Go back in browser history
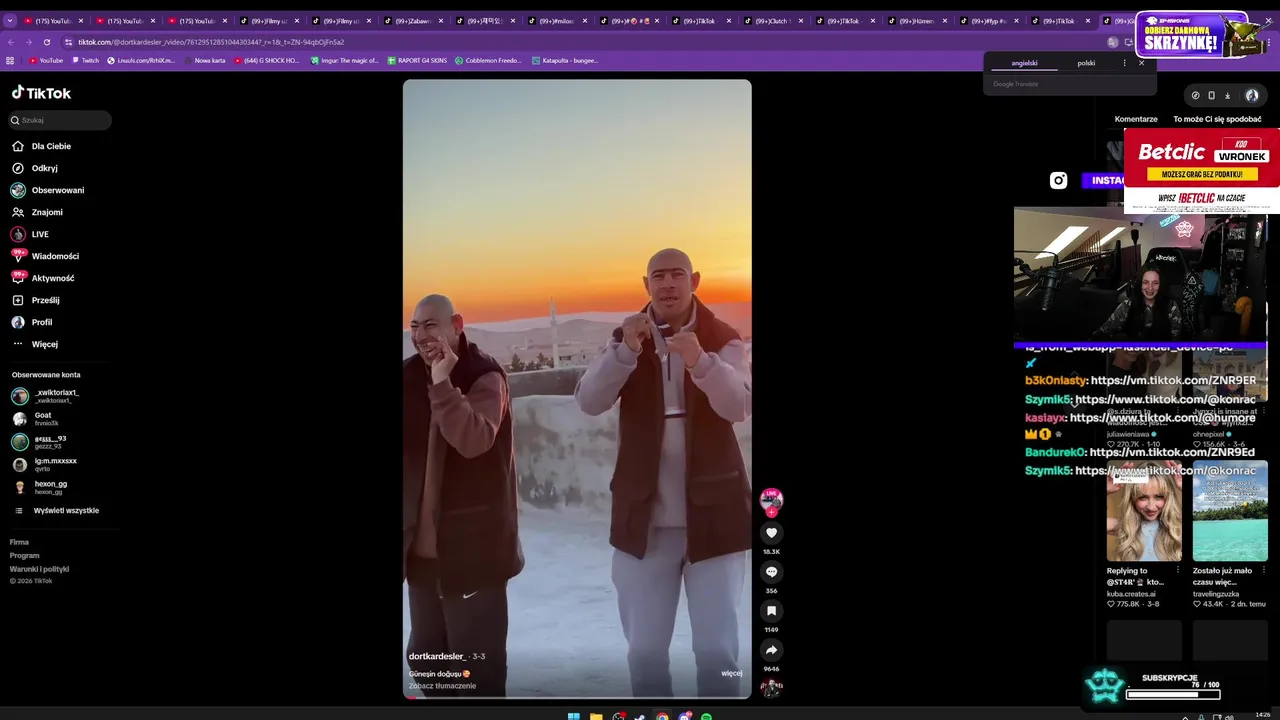This screenshot has height=720, width=1280. (11, 42)
